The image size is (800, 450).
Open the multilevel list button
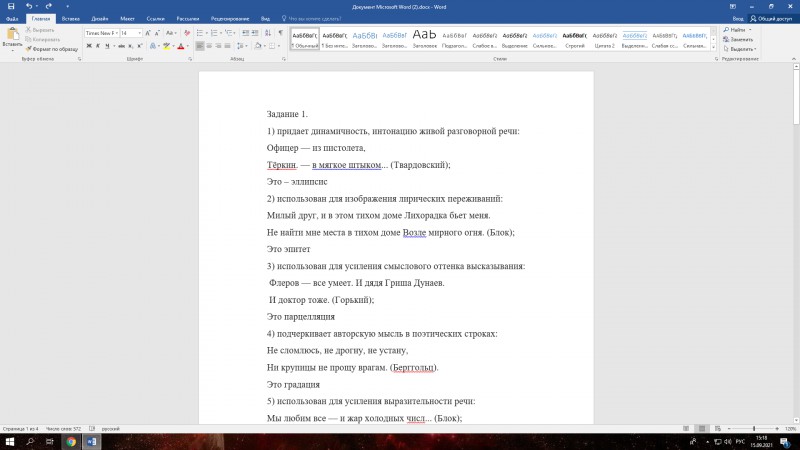click(229, 33)
